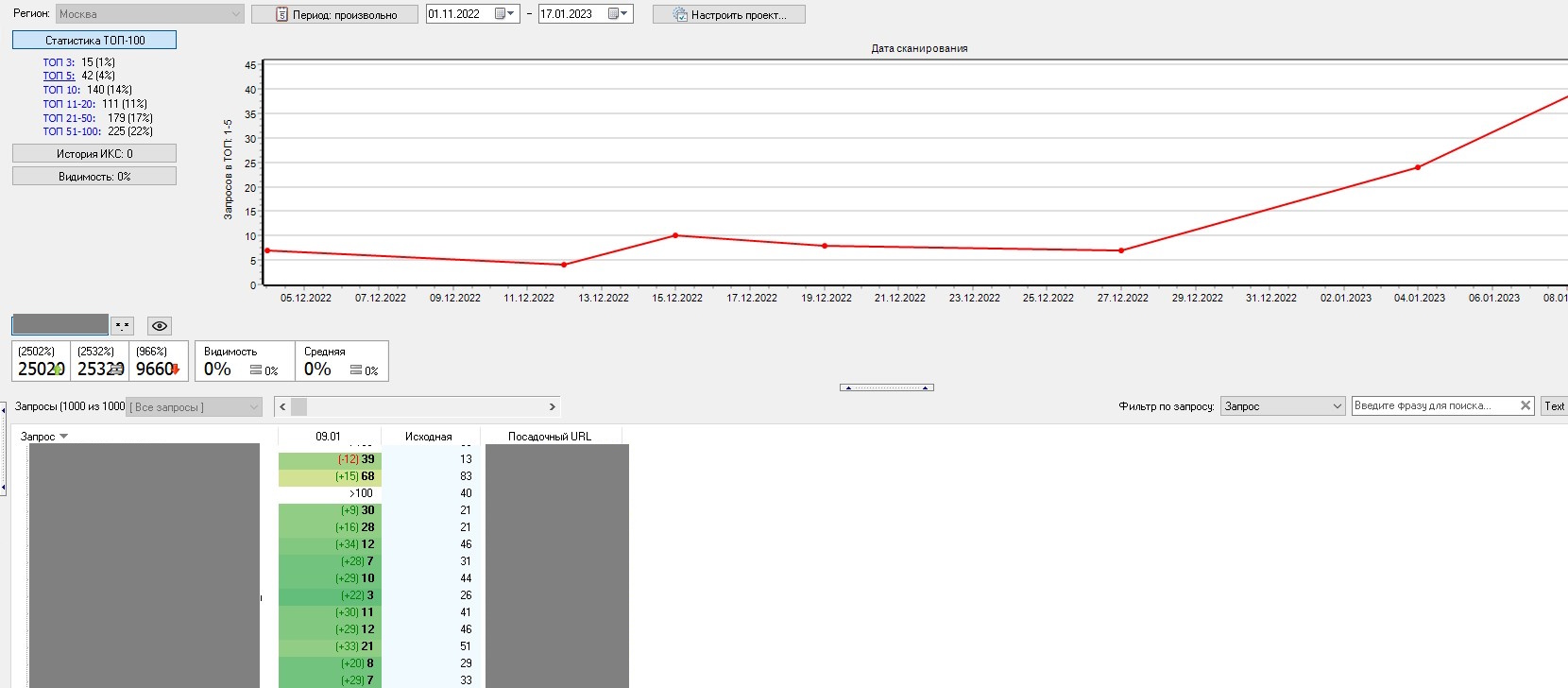Click the position cell '(+33) 21'
The height and width of the screenshot is (688, 1568).
coord(330,646)
